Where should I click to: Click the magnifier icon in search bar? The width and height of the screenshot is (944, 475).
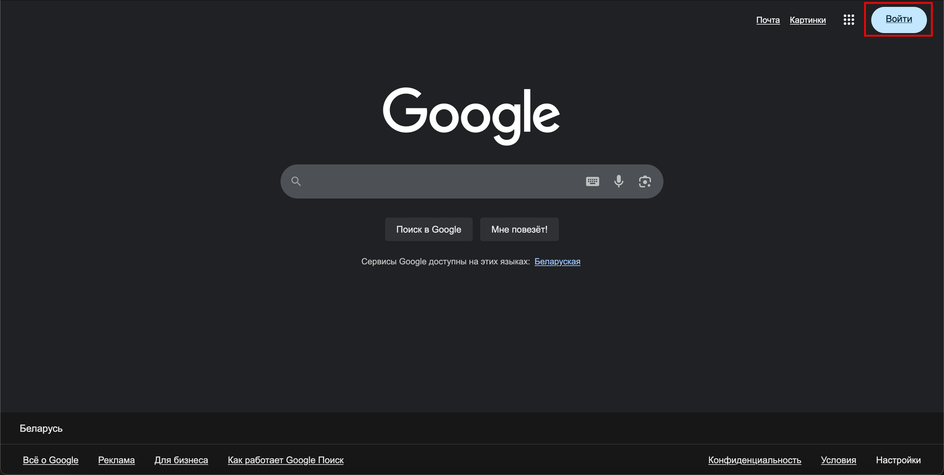tap(296, 181)
